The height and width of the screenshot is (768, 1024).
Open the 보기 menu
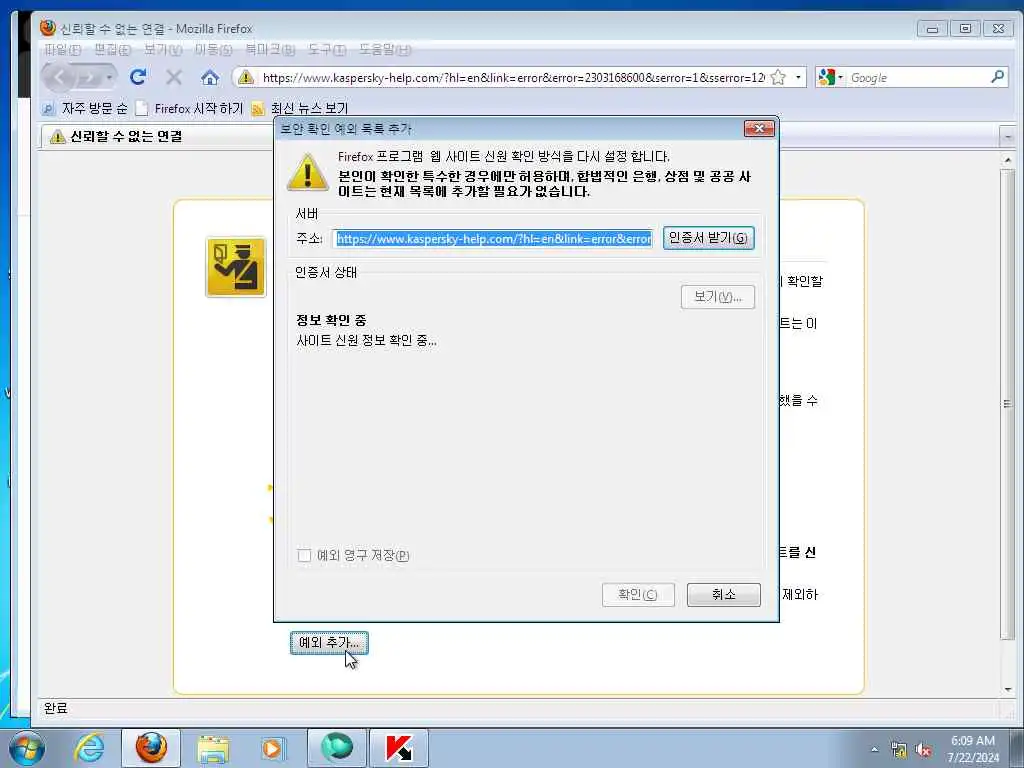[163, 50]
